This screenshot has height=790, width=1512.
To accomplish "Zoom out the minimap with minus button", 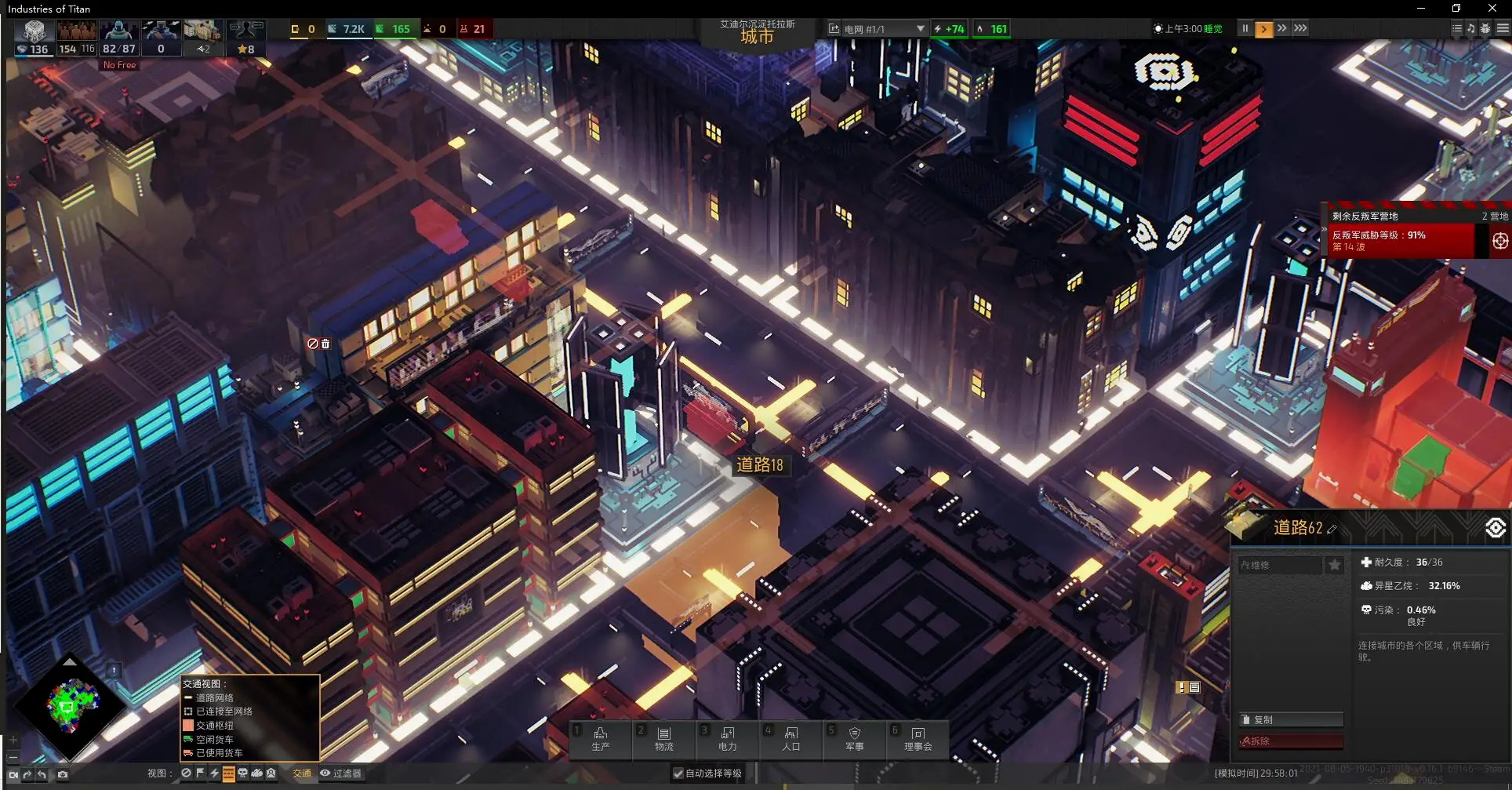I will (x=13, y=757).
